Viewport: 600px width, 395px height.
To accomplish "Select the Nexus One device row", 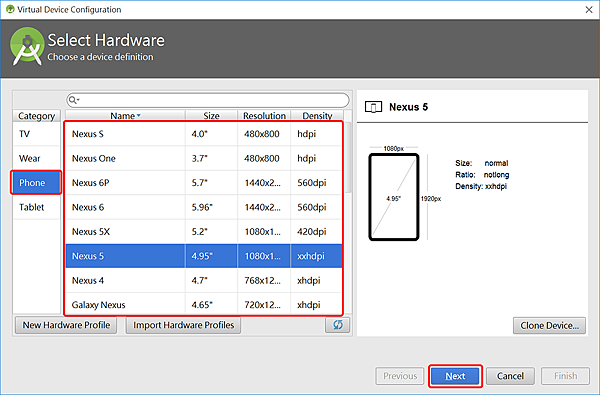I will 204,158.
